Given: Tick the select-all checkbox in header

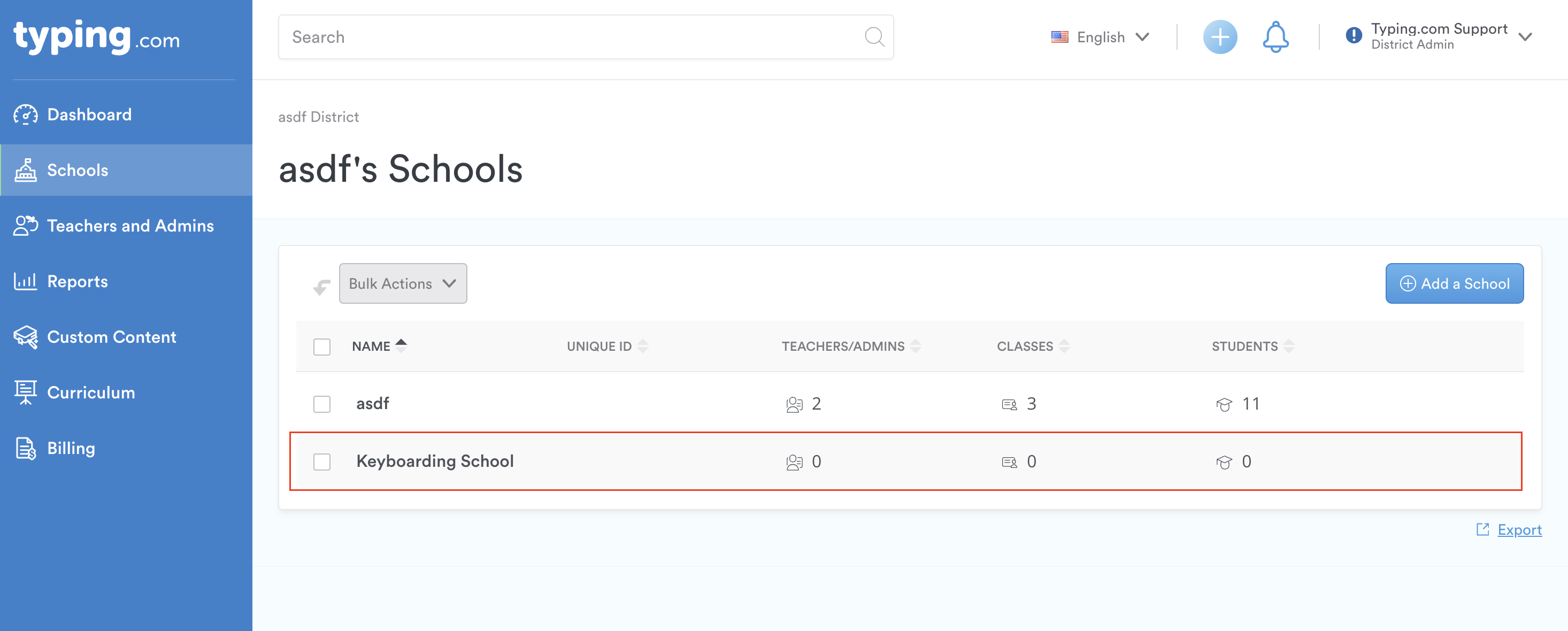Looking at the screenshot, I should pyautogui.click(x=321, y=347).
